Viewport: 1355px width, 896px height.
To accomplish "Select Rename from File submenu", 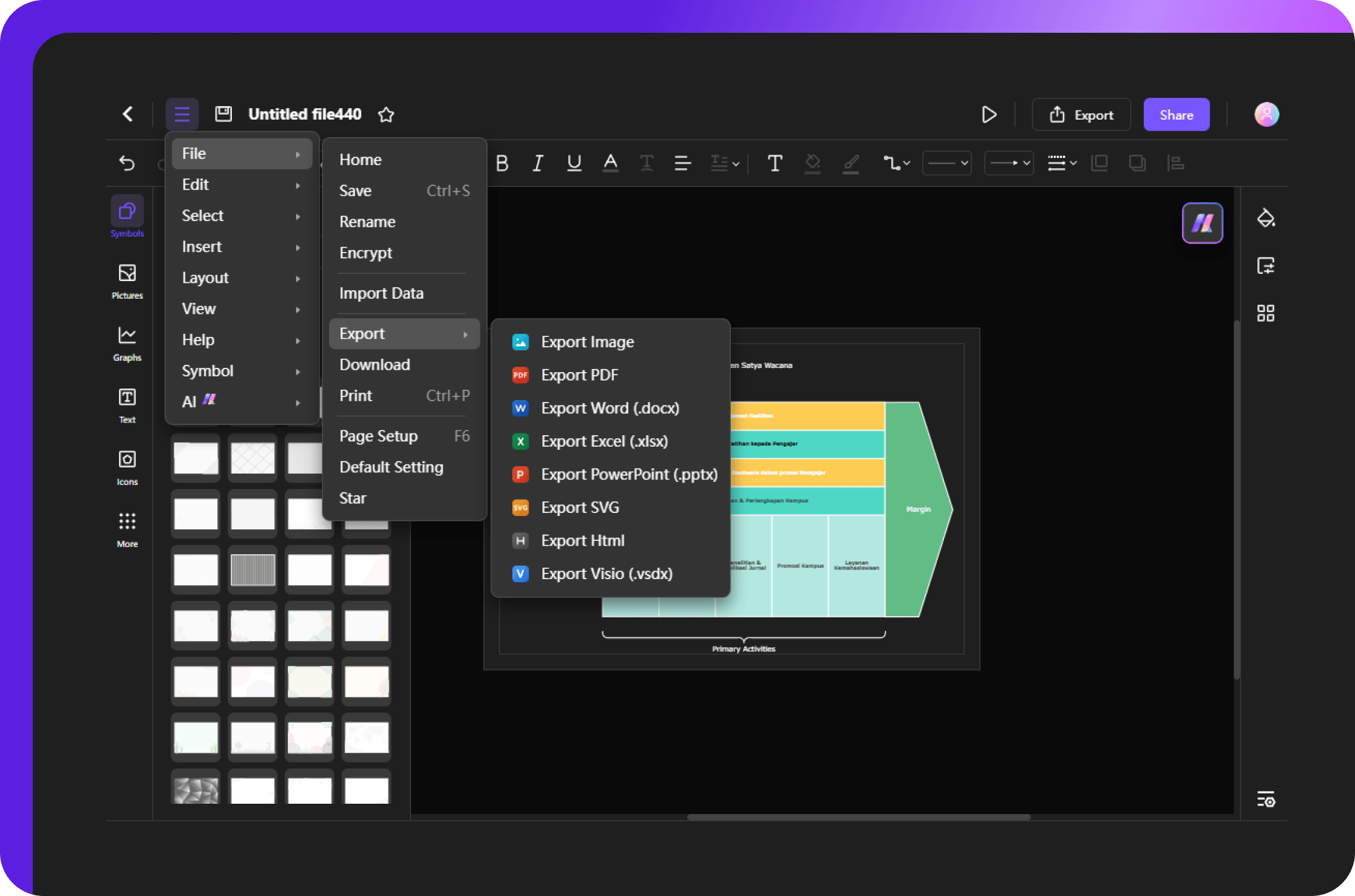I will click(x=404, y=222).
